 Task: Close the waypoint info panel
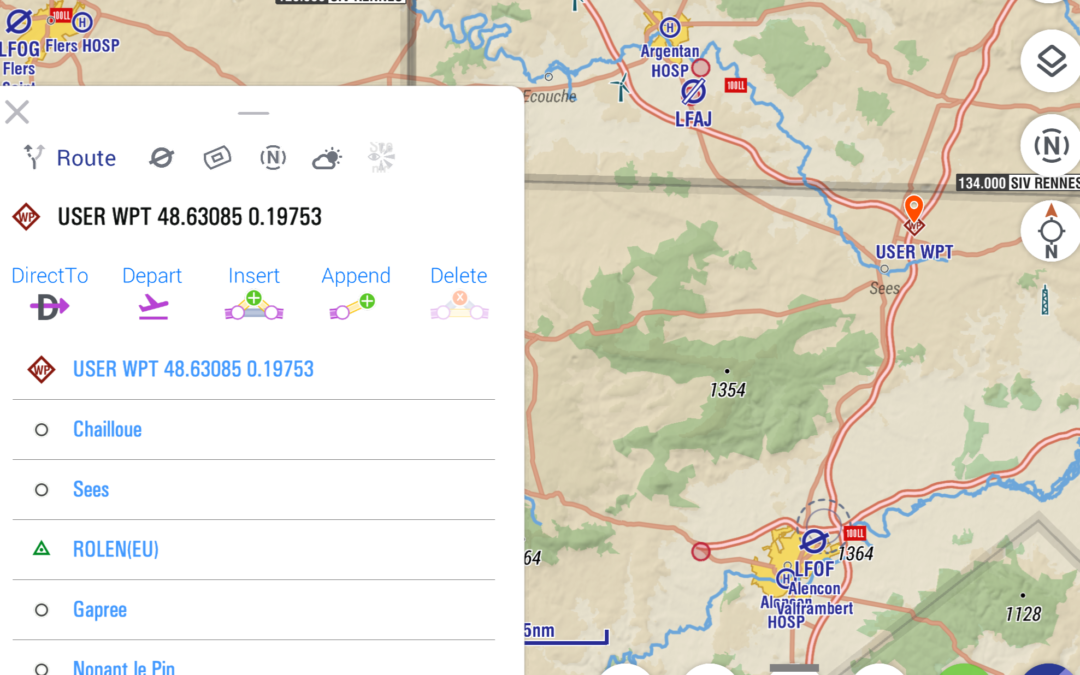17,112
